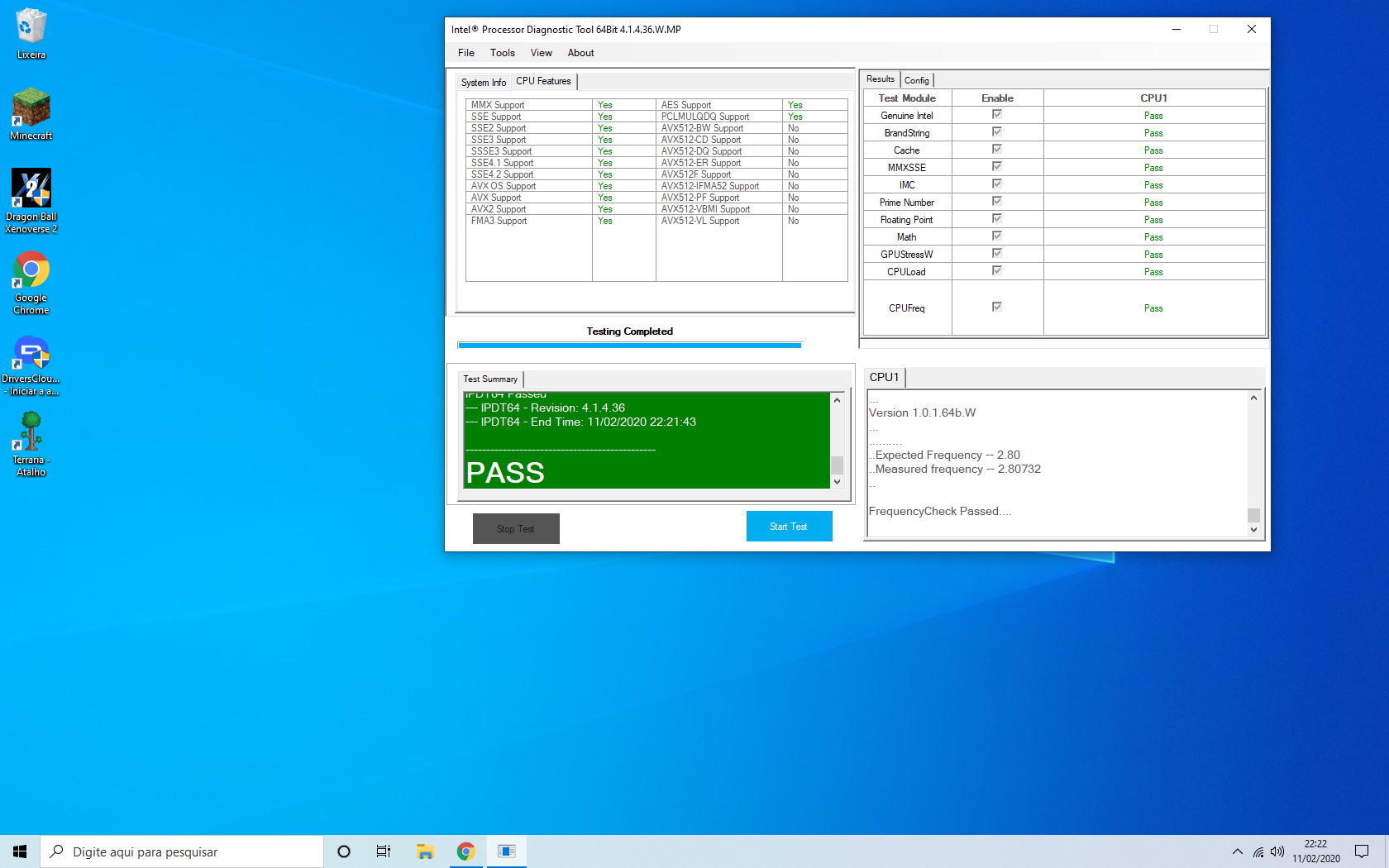This screenshot has width=1389, height=868.
Task: Open the About menu
Action: coord(581,53)
